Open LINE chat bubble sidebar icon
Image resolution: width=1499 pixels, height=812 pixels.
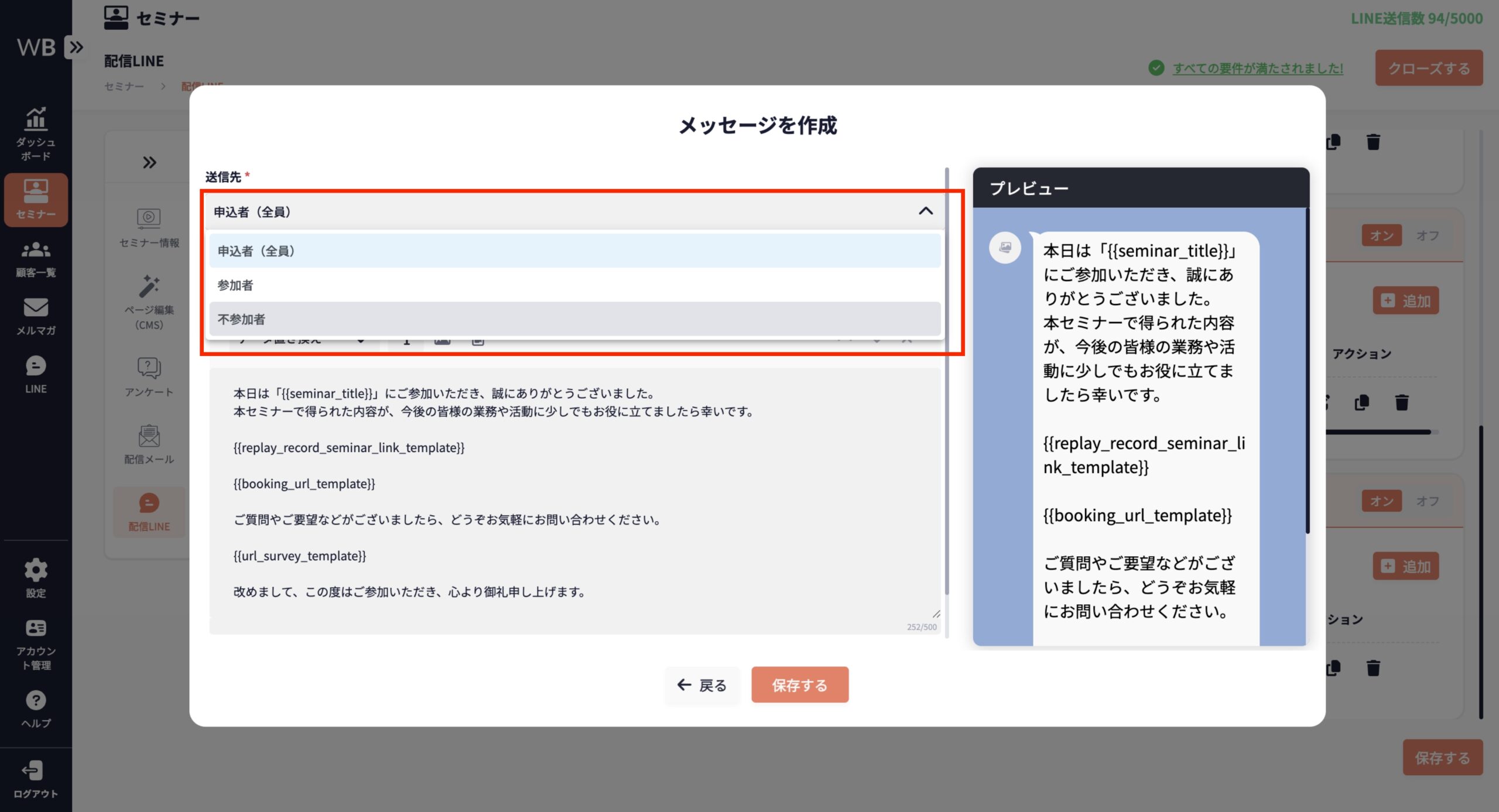click(36, 366)
